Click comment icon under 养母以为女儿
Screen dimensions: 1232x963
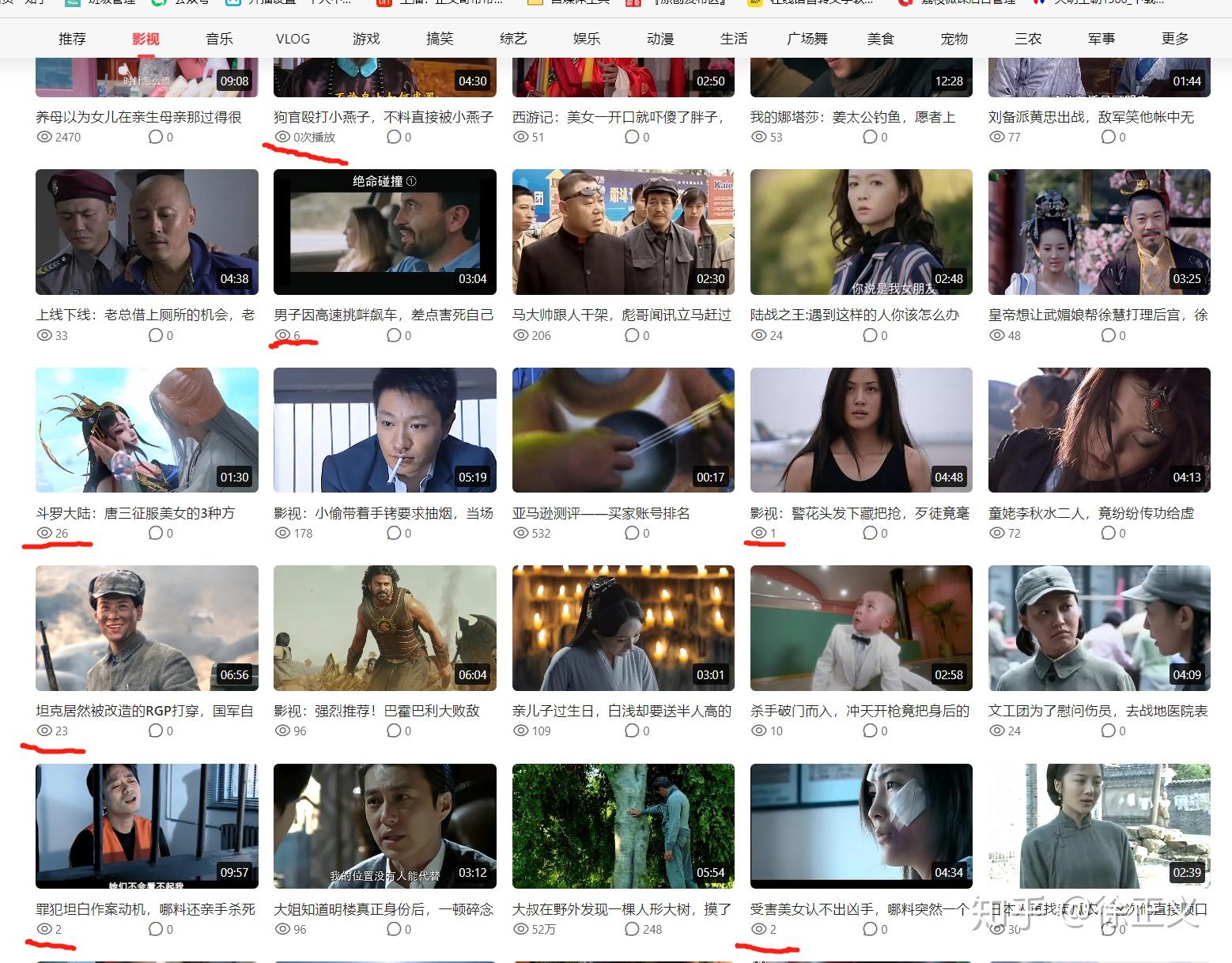[x=156, y=137]
